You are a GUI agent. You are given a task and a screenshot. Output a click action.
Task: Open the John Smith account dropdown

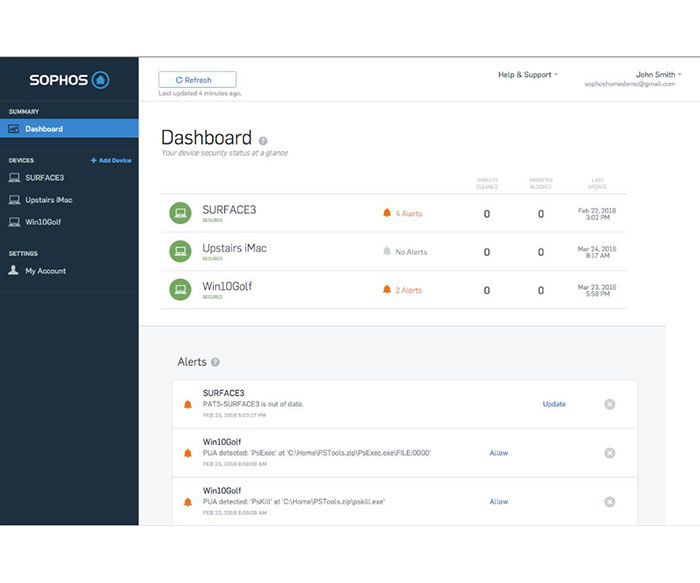pyautogui.click(x=658, y=75)
